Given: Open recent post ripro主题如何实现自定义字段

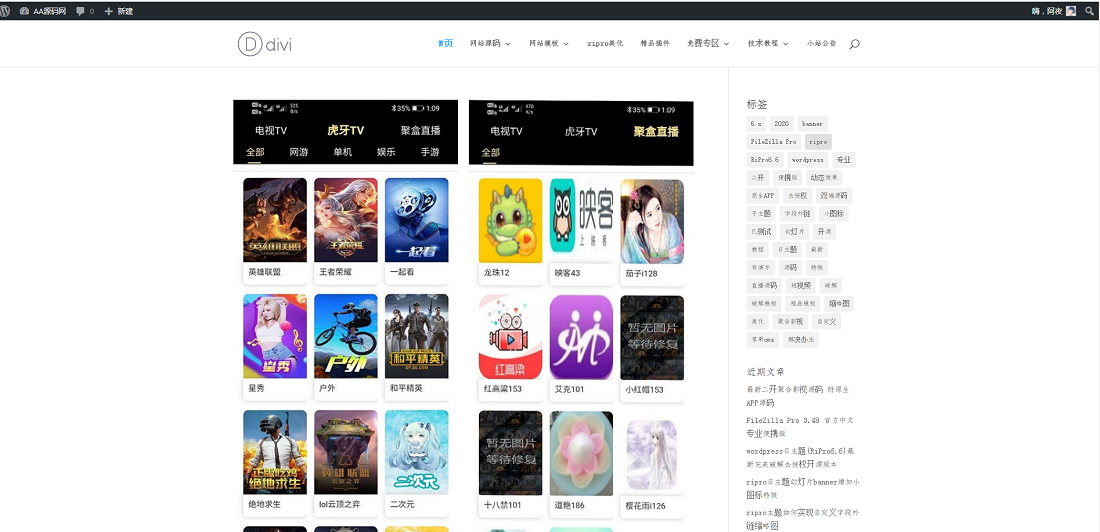Looking at the screenshot, I should click(x=803, y=519).
